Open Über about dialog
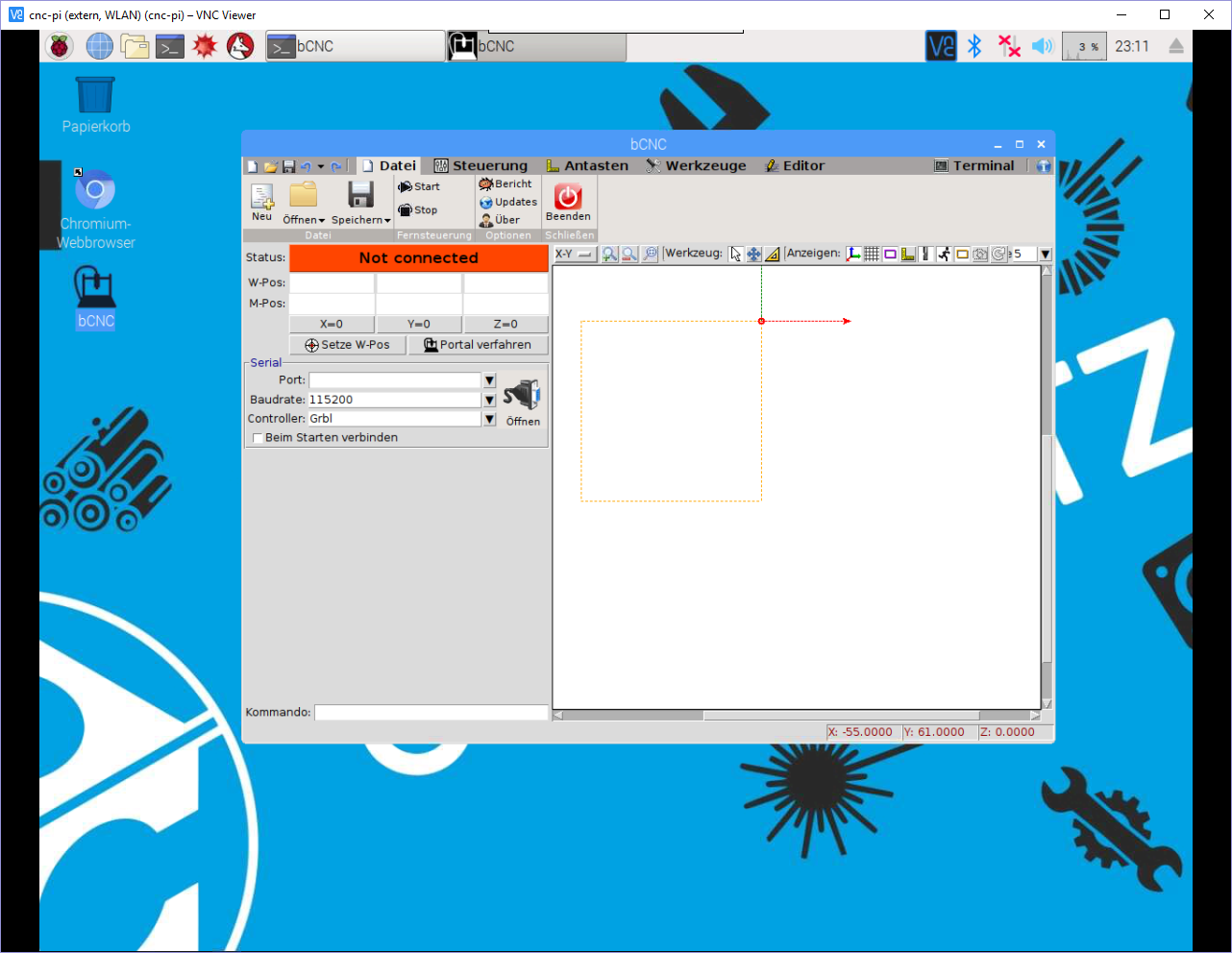This screenshot has width=1232, height=953. 500,220
